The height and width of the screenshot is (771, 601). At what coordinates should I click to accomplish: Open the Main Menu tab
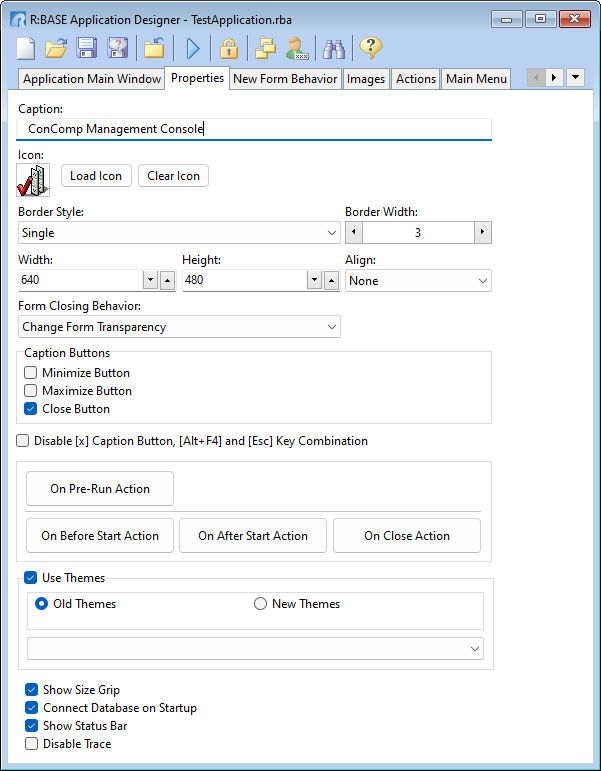(476, 79)
